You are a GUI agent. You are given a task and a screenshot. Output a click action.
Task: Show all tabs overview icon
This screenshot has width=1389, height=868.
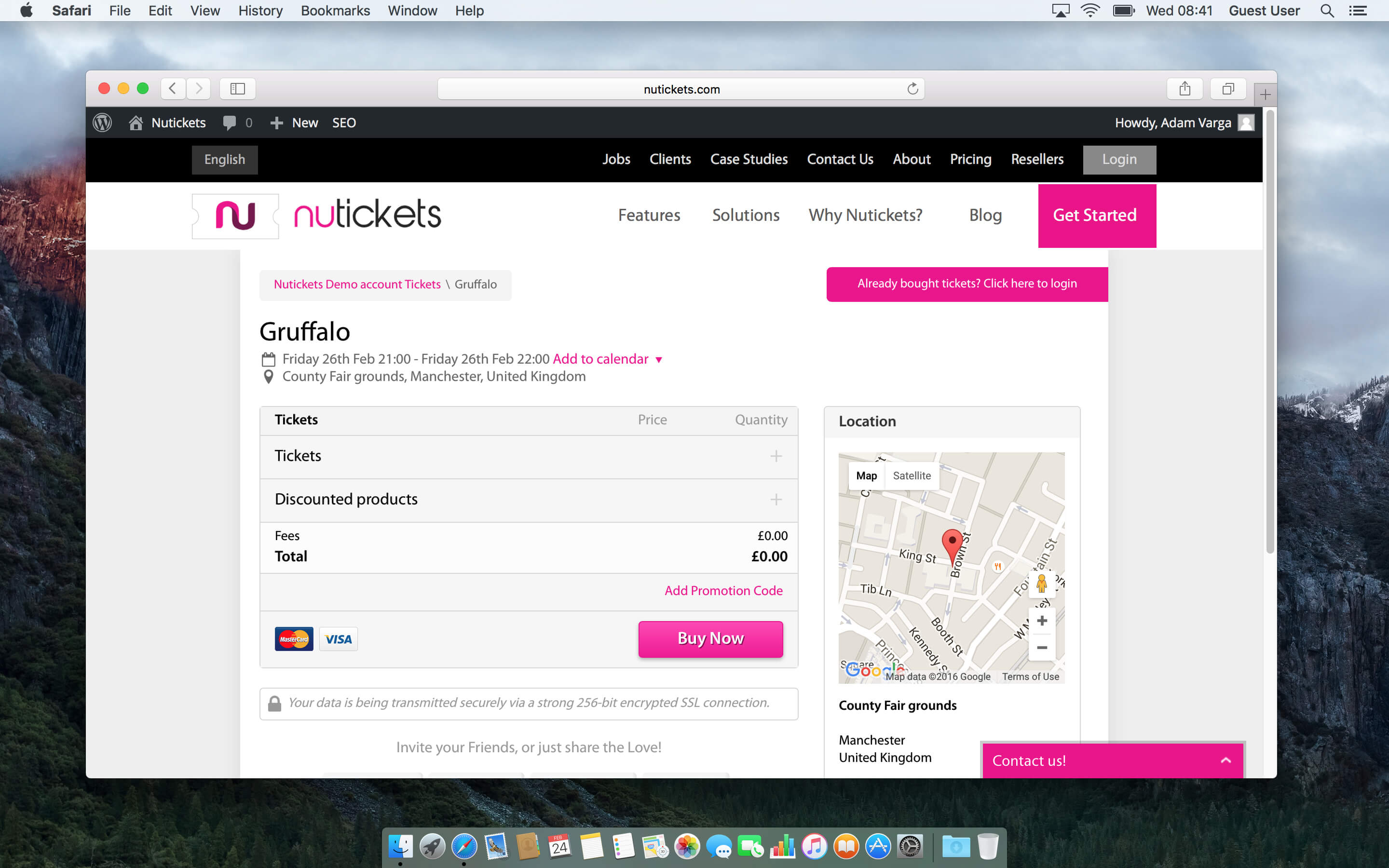tap(1228, 89)
